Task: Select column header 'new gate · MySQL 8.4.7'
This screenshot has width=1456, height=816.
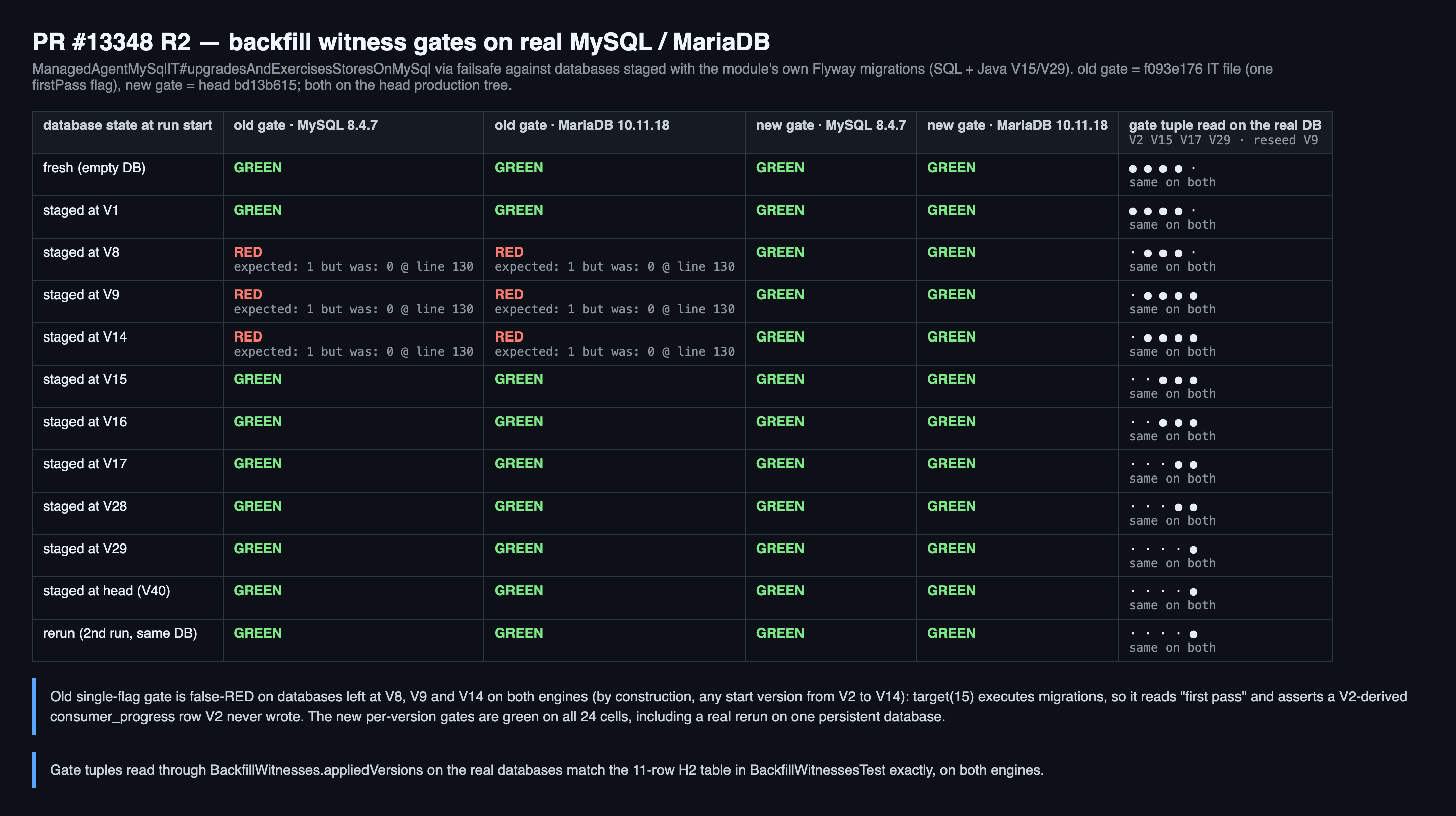Action: pyautogui.click(x=831, y=125)
